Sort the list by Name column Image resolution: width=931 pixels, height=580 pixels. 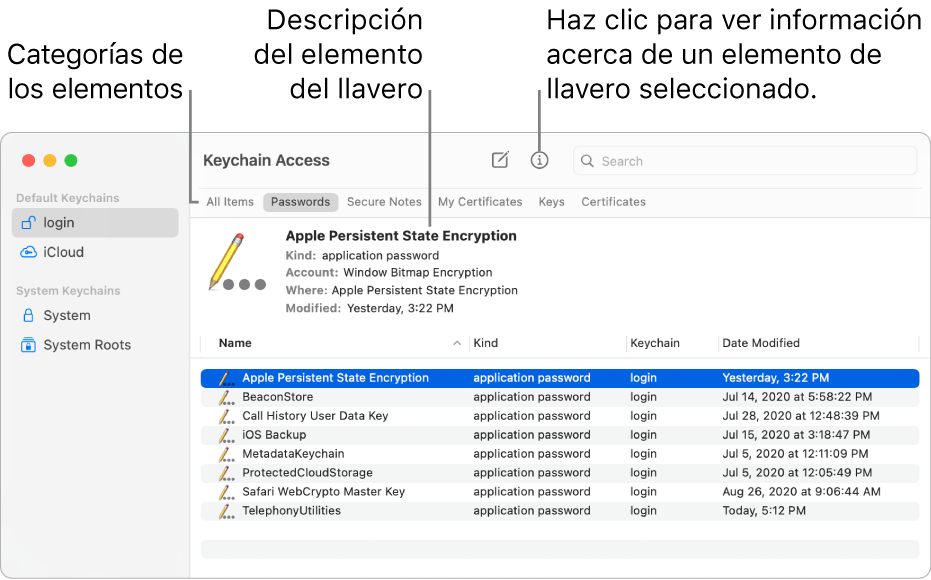click(235, 343)
